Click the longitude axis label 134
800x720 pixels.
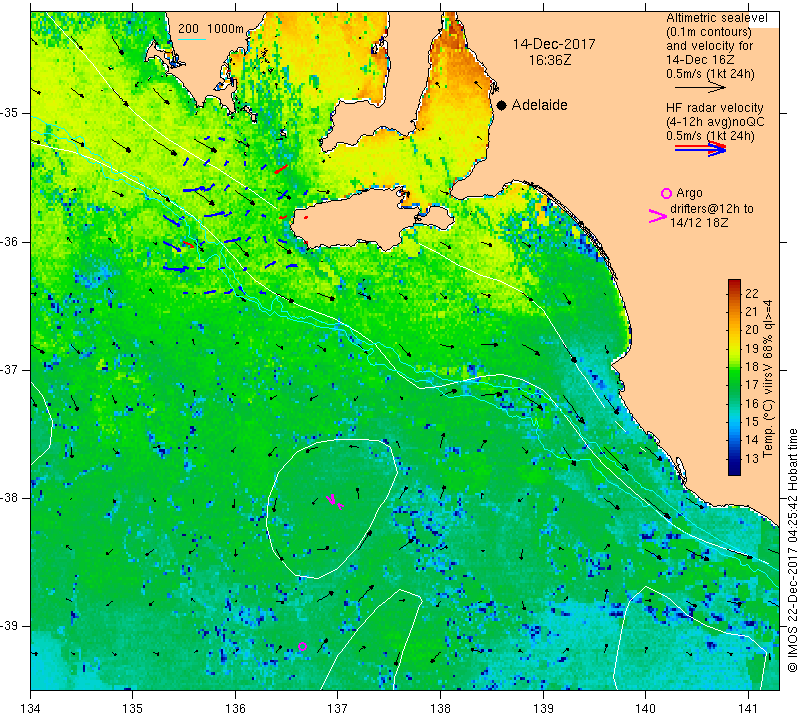[x=31, y=709]
